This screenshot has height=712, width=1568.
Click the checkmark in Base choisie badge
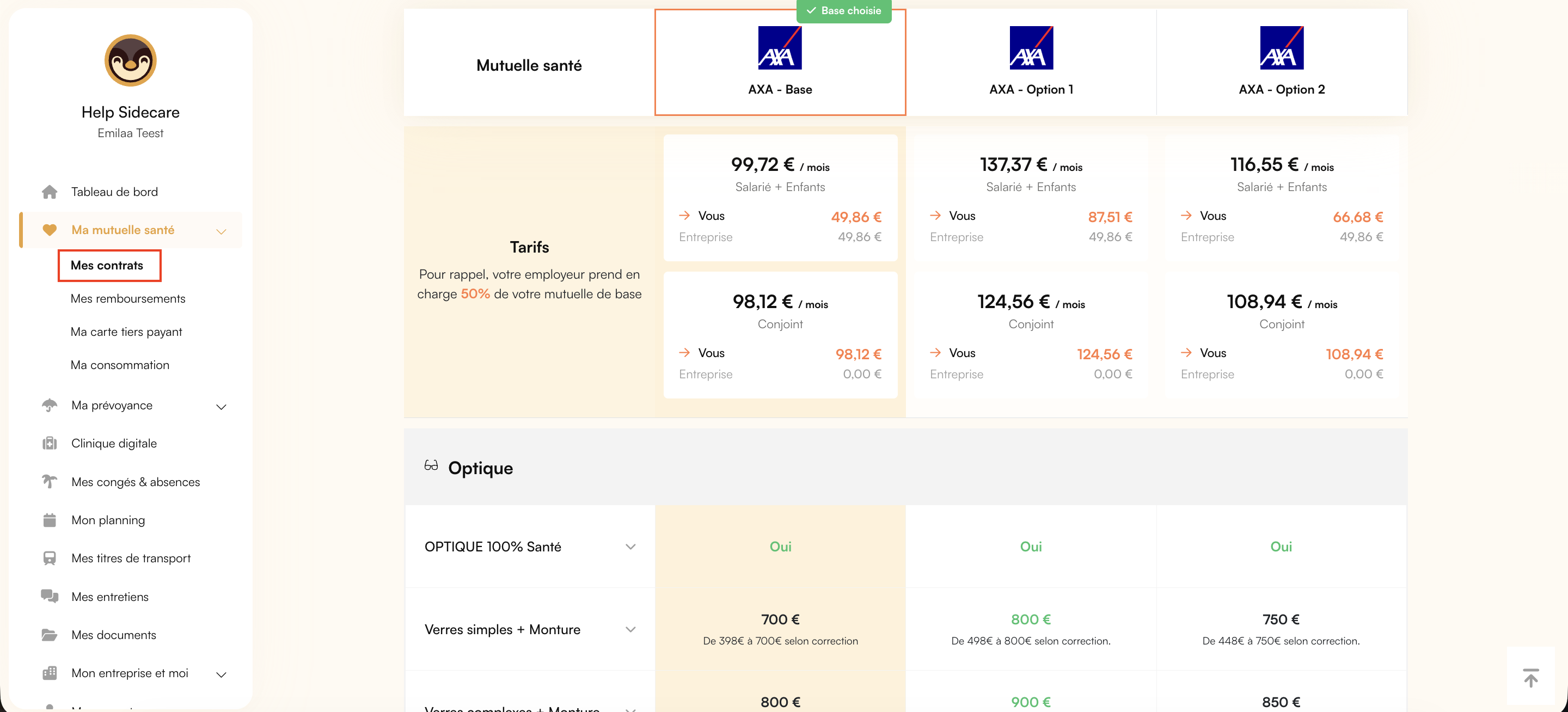pos(811,10)
